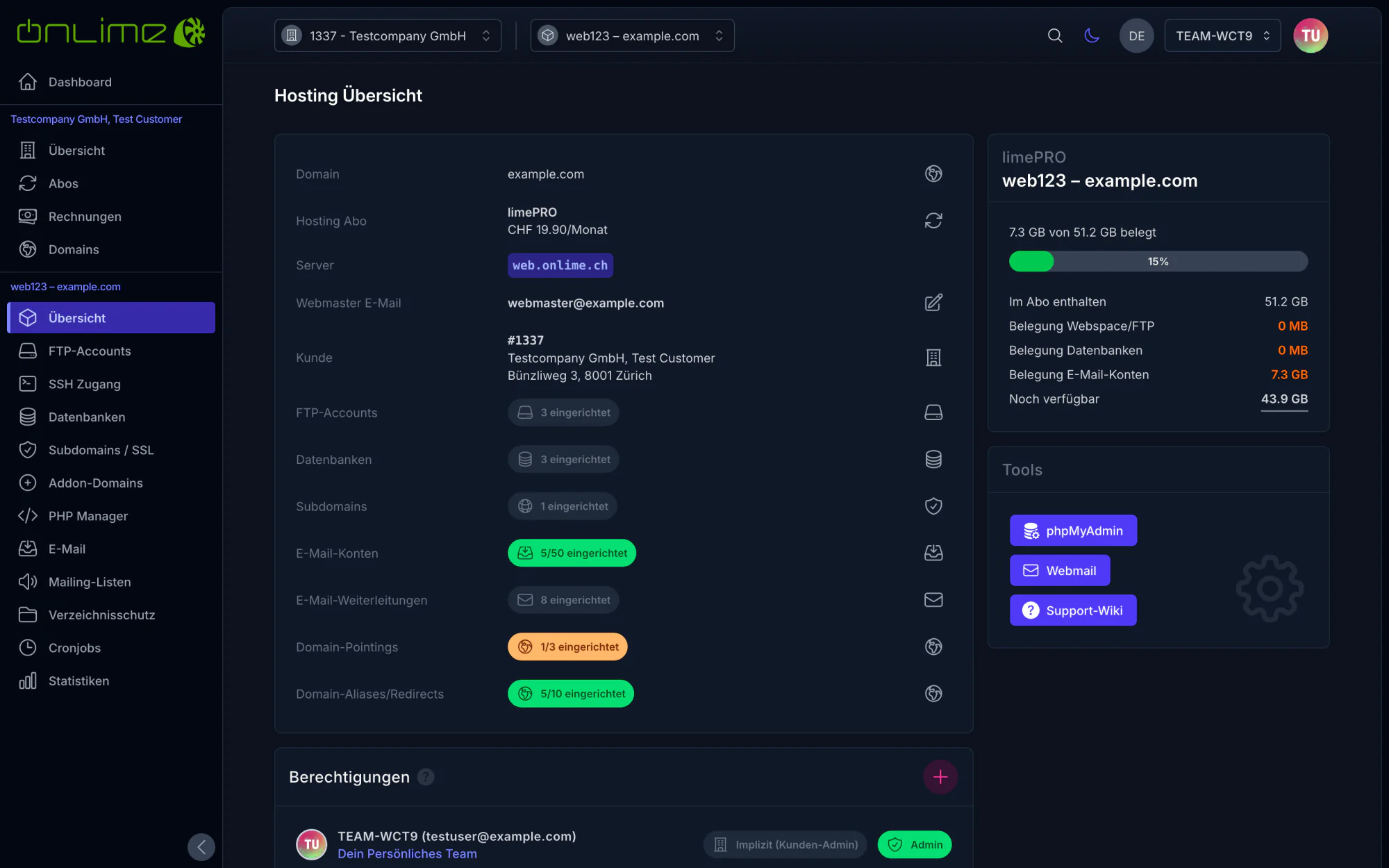Open the TEAM-WCT9 team dropdown
The height and width of the screenshot is (868, 1389).
(1222, 36)
